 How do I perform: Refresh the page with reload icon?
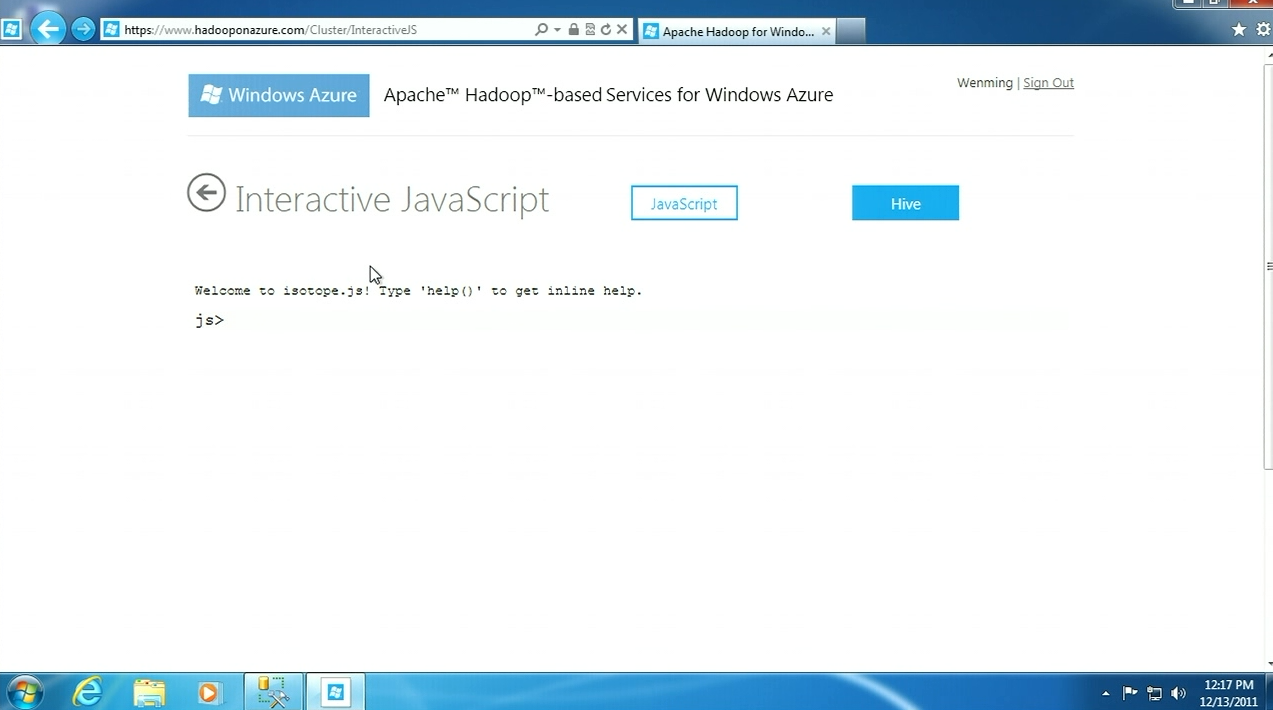pos(605,30)
